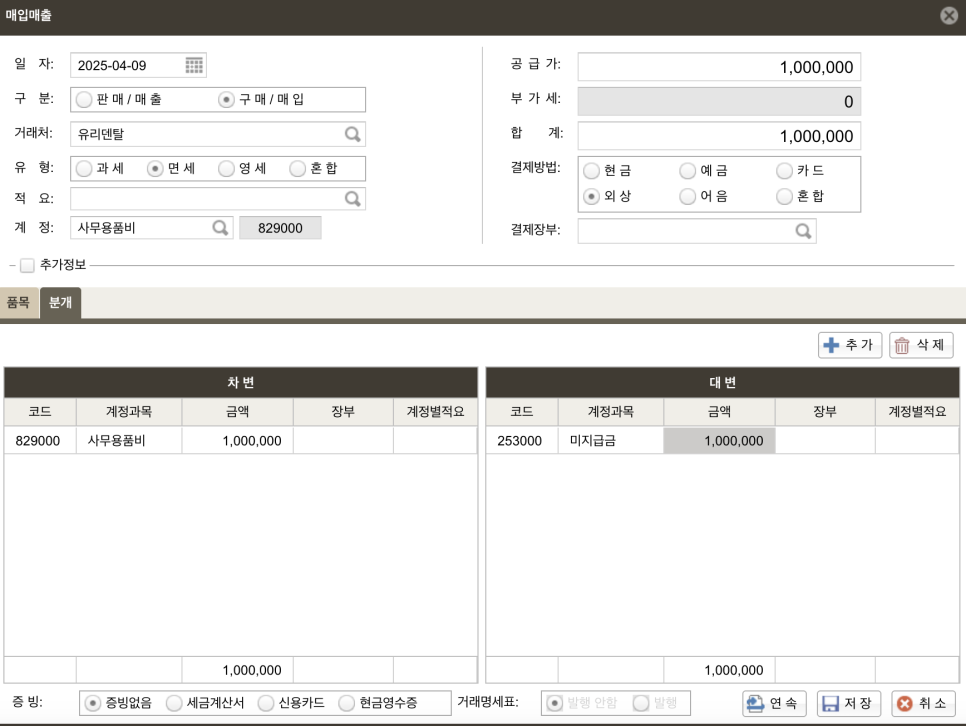Click 대변 장부 column header
Image resolution: width=966 pixels, height=726 pixels.
coord(825,412)
